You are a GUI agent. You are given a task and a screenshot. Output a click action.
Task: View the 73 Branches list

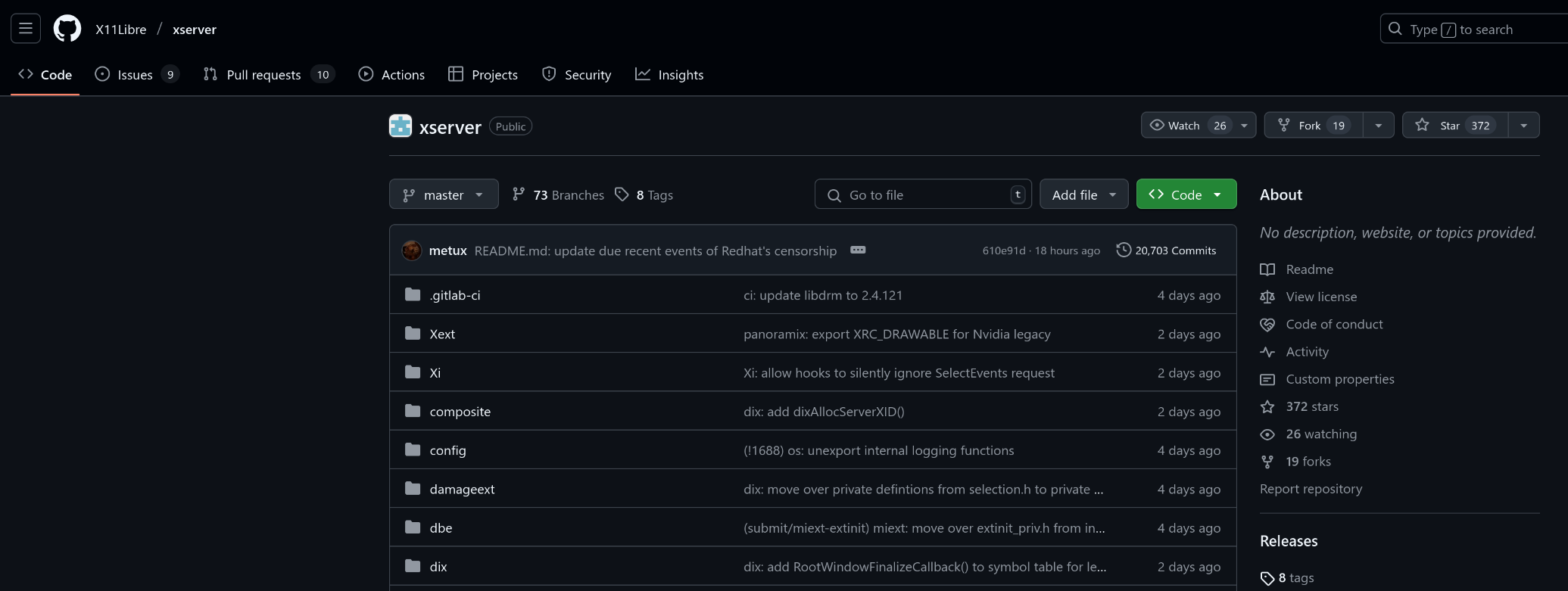pos(559,194)
